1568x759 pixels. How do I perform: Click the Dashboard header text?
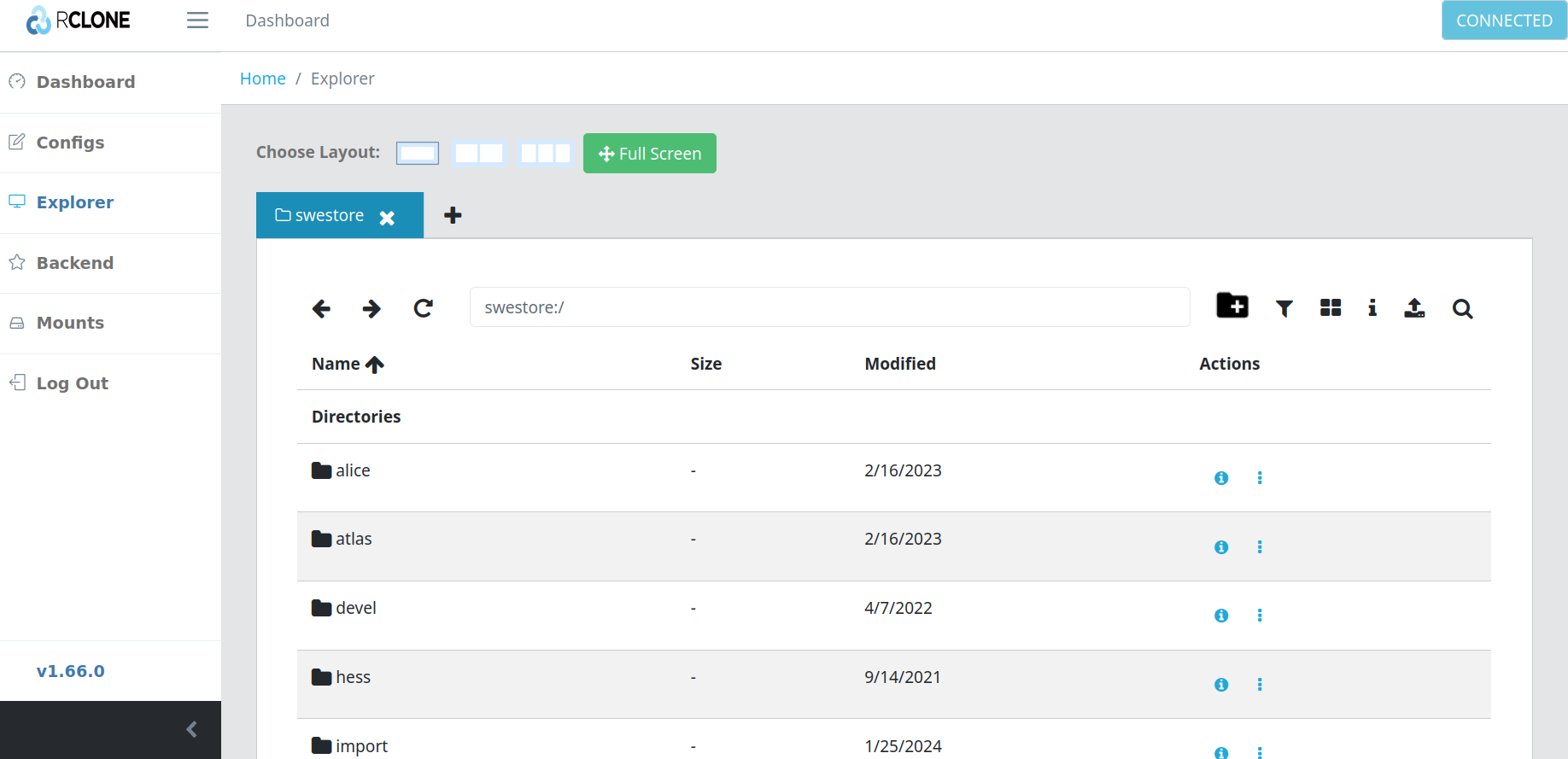pyautogui.click(x=287, y=20)
